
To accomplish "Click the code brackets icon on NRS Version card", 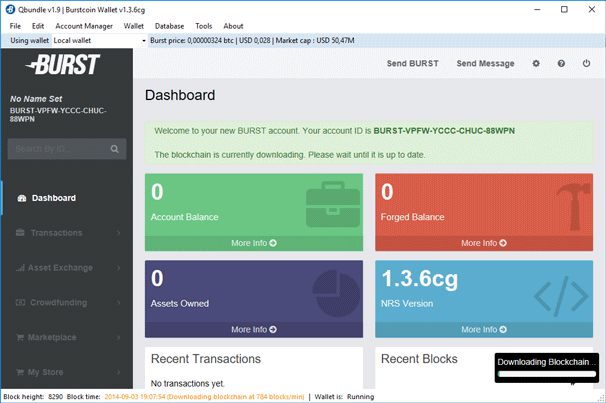I will tap(561, 296).
